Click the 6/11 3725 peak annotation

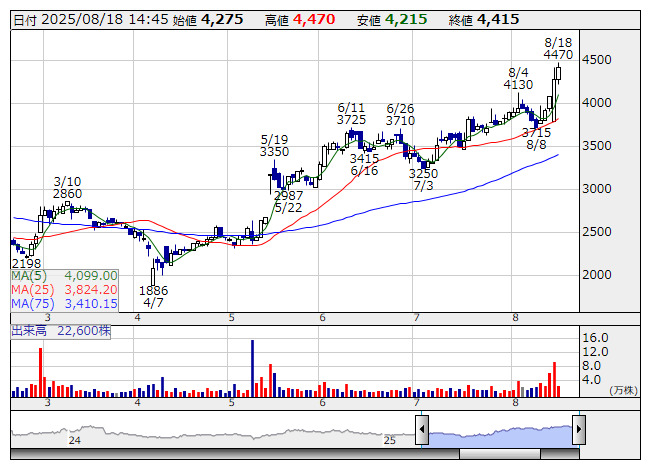click(x=351, y=114)
